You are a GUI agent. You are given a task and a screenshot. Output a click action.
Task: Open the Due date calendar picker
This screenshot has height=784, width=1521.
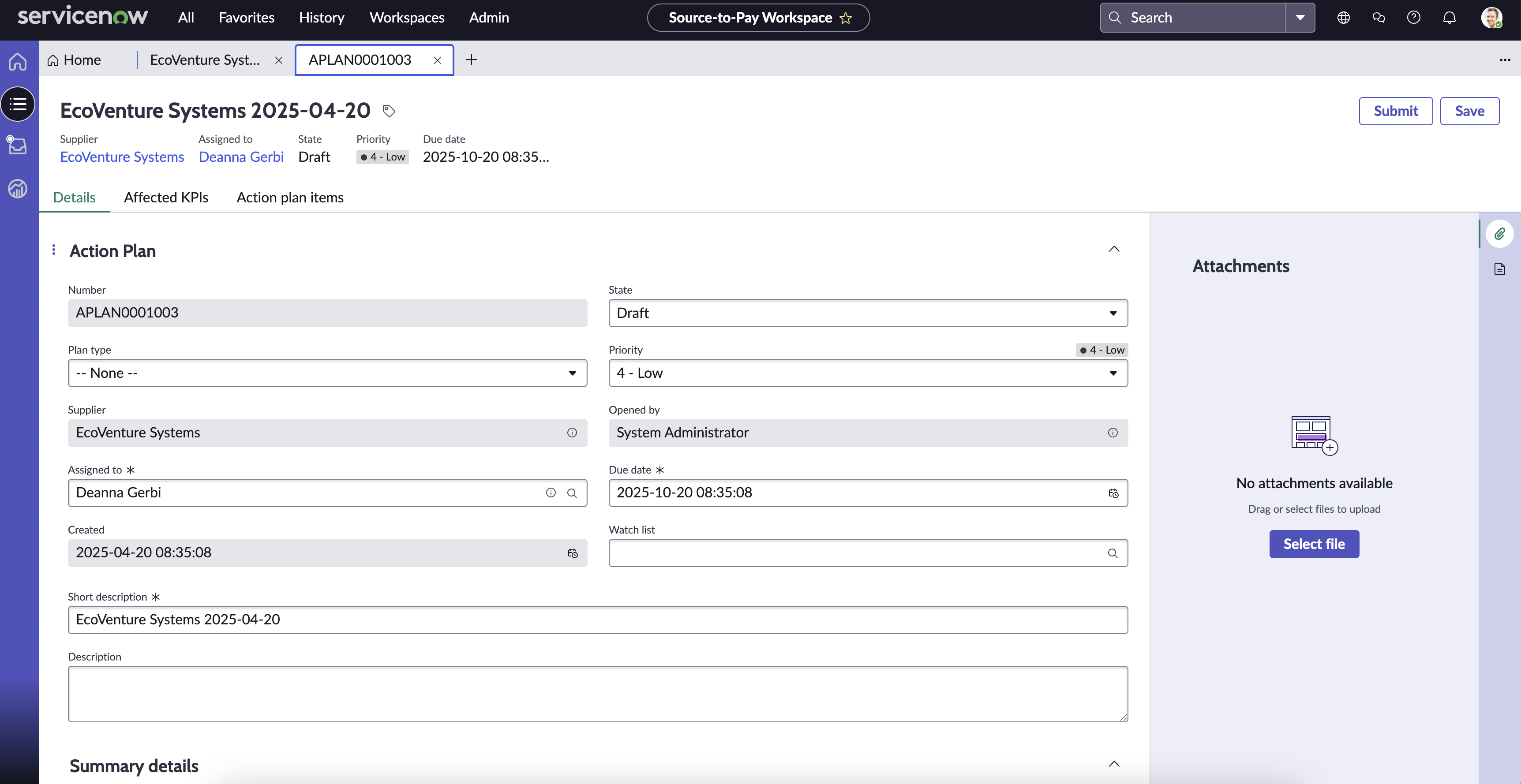[x=1113, y=493]
